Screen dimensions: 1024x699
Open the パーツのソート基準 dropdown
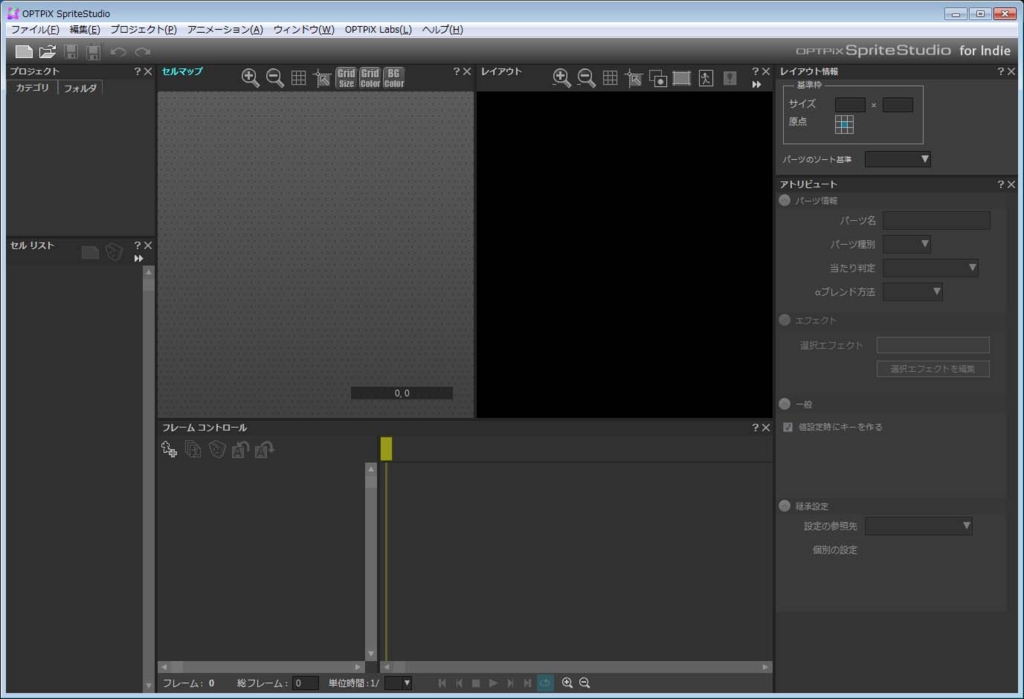[x=898, y=159]
